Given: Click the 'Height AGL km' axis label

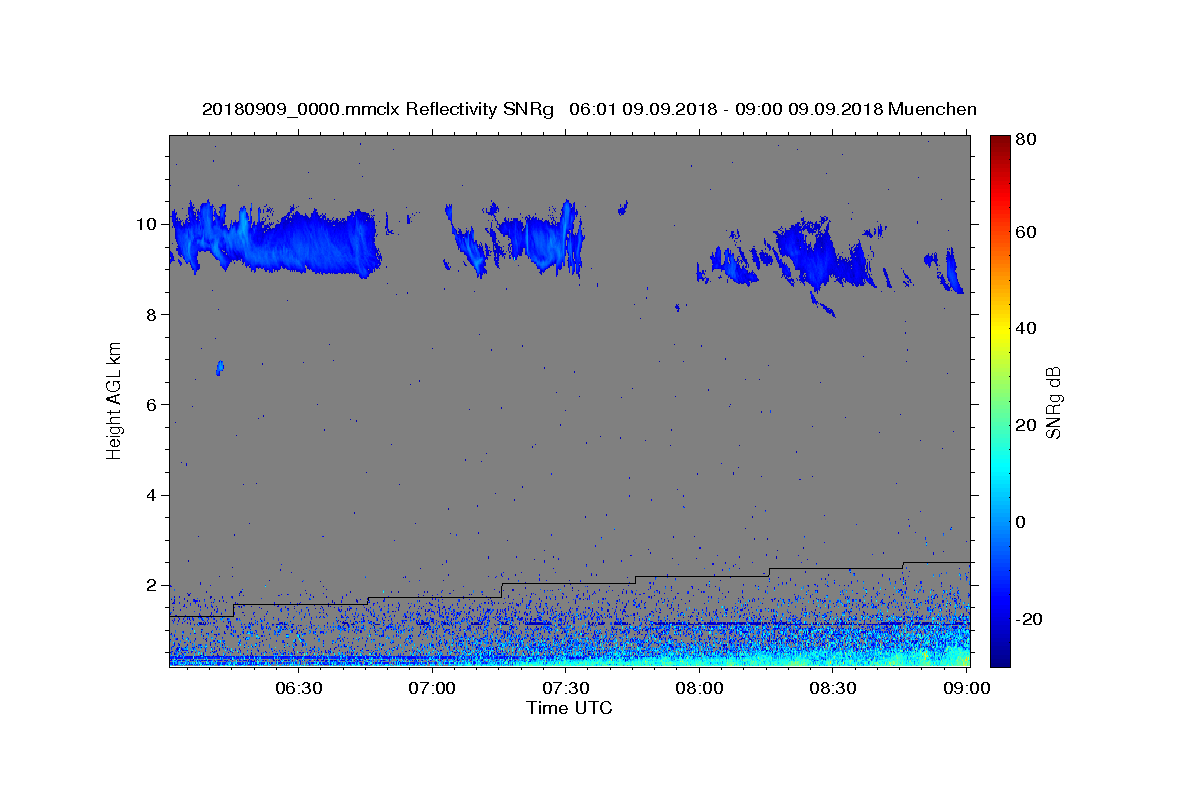Looking at the screenshot, I should point(114,400).
